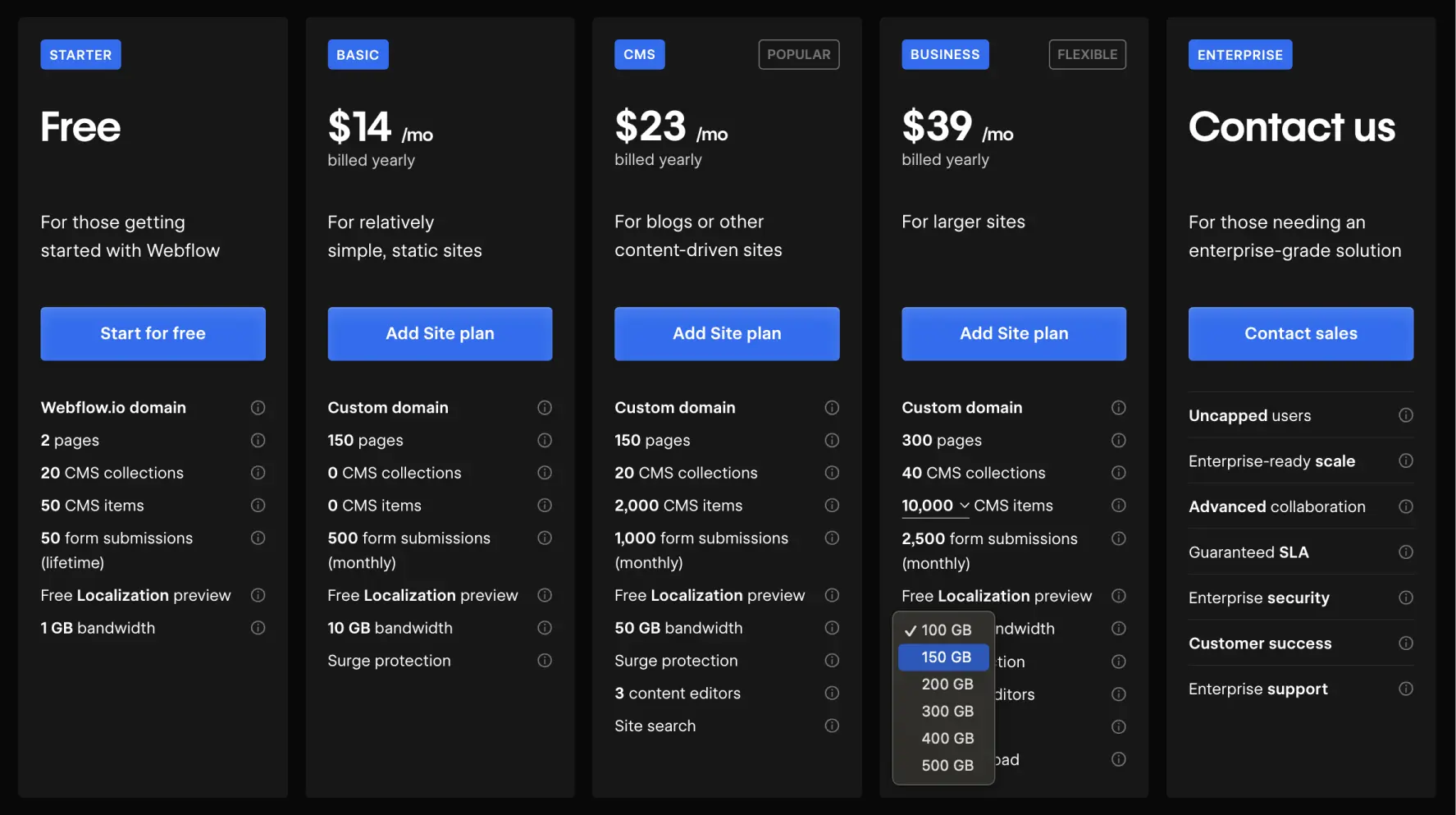
Task: Click info icon for 10 GB bandwidth
Action: point(545,628)
